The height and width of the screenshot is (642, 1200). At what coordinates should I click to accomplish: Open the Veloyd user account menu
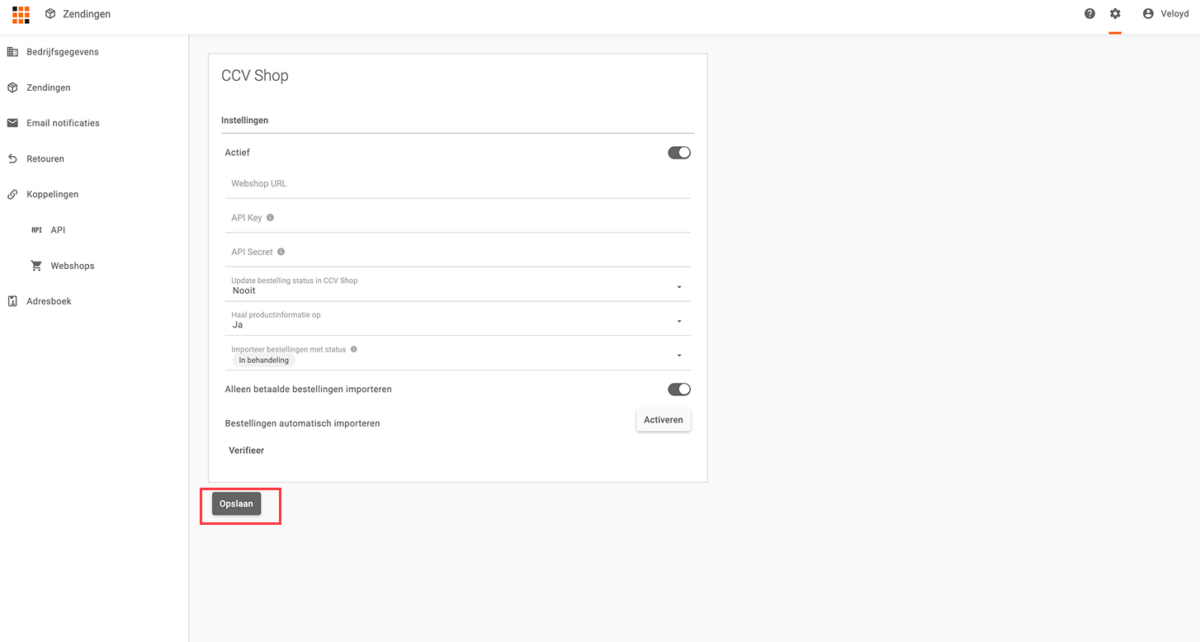point(1166,14)
